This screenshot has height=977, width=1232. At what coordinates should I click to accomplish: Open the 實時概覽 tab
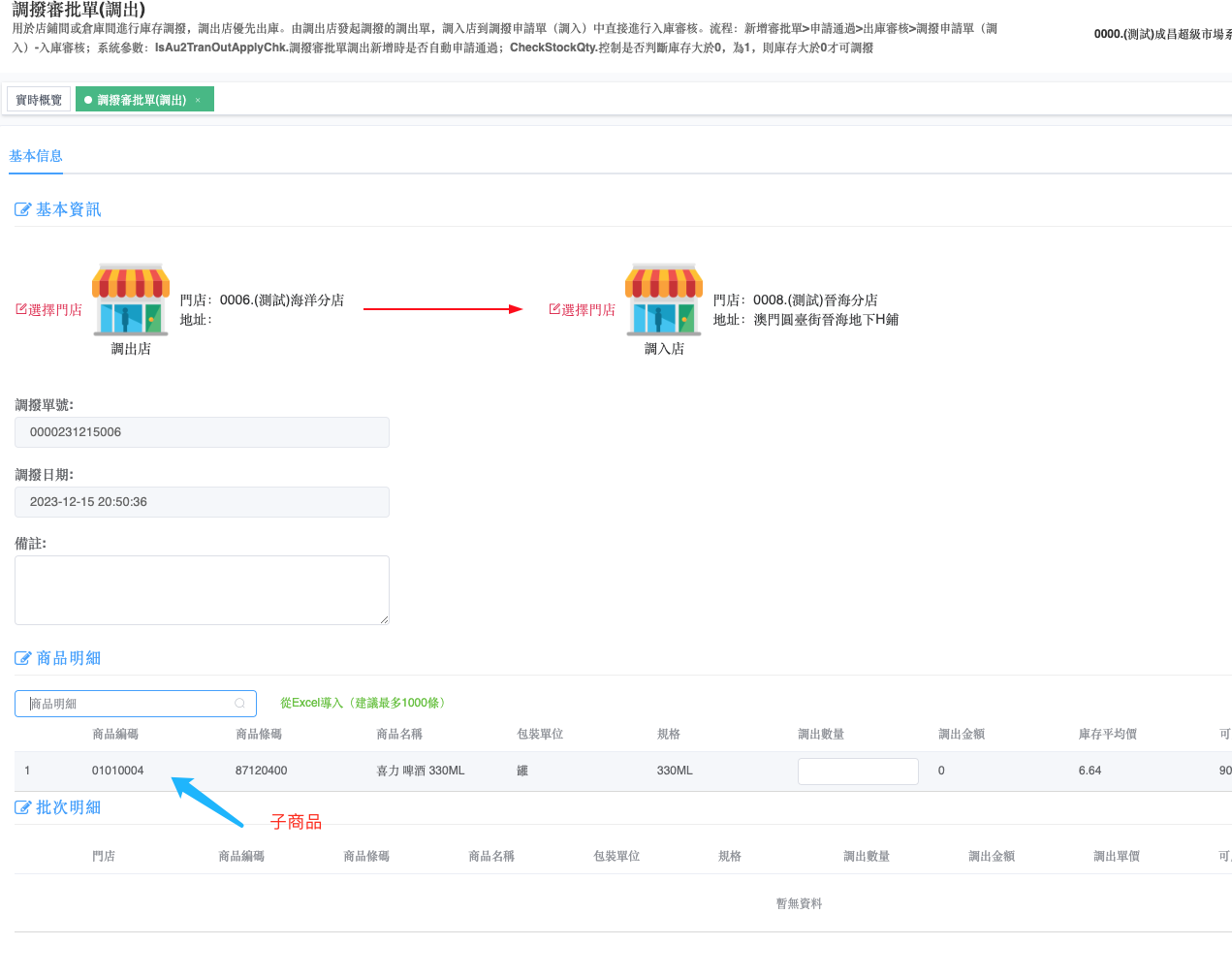click(x=39, y=100)
